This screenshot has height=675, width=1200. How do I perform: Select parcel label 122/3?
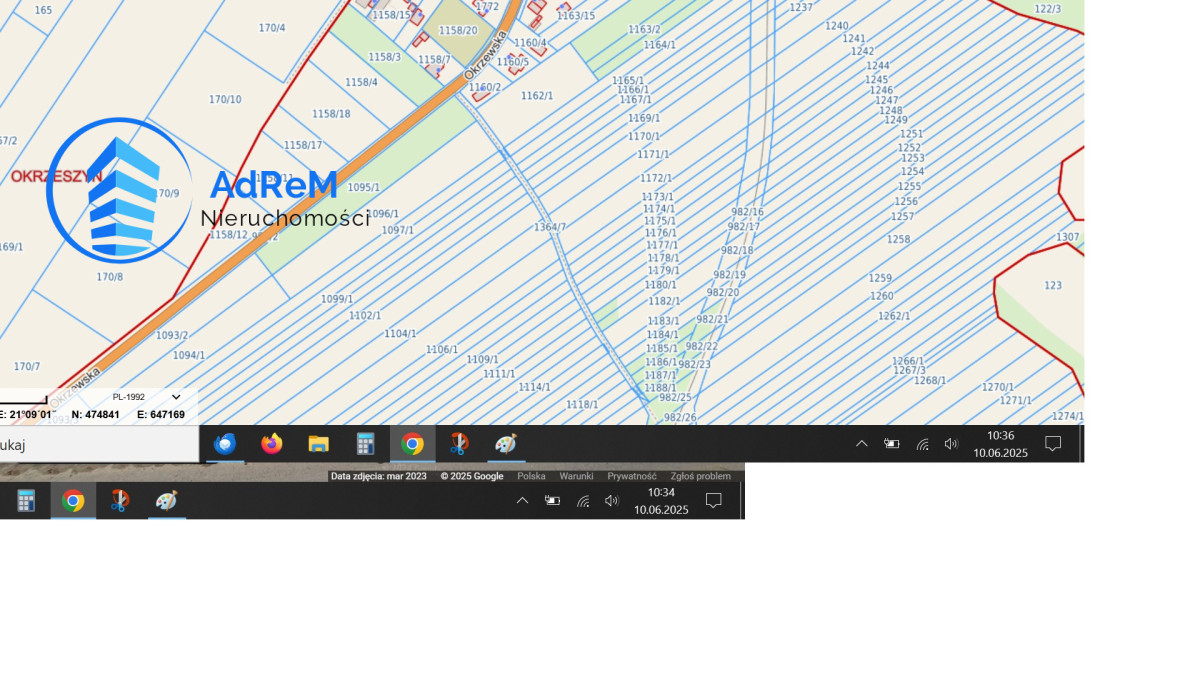click(1048, 9)
